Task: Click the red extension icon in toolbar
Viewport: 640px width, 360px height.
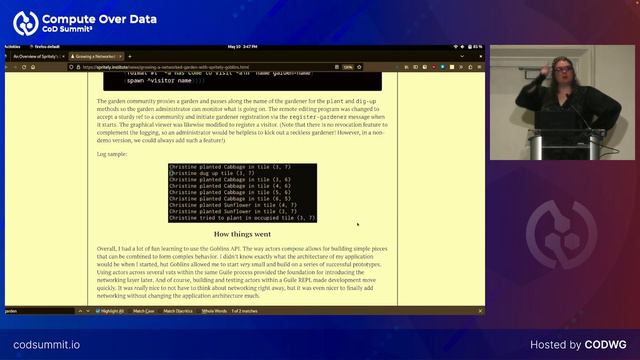Action: pyautogui.click(x=433, y=67)
